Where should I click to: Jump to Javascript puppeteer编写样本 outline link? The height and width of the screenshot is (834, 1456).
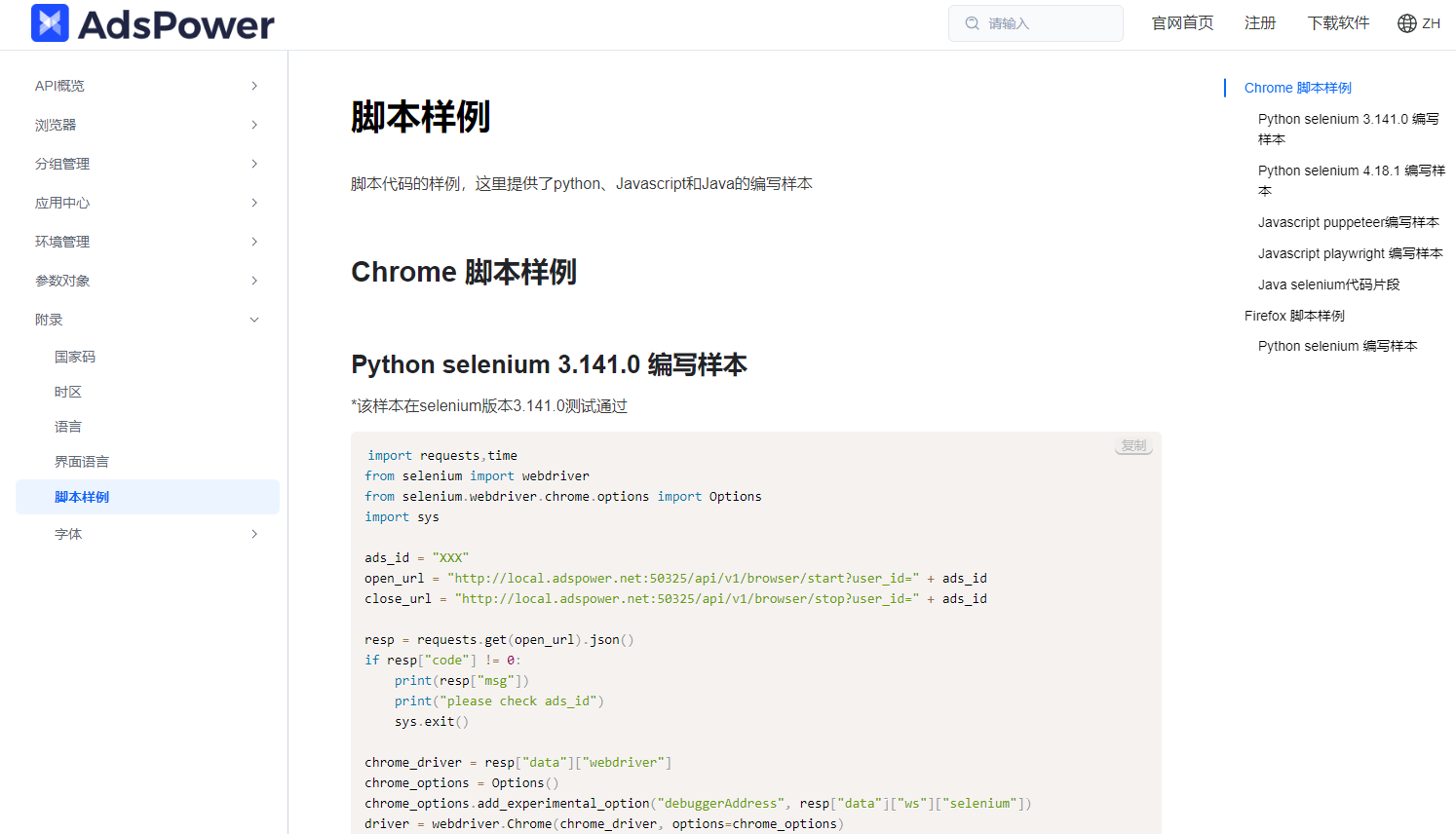[1348, 222]
